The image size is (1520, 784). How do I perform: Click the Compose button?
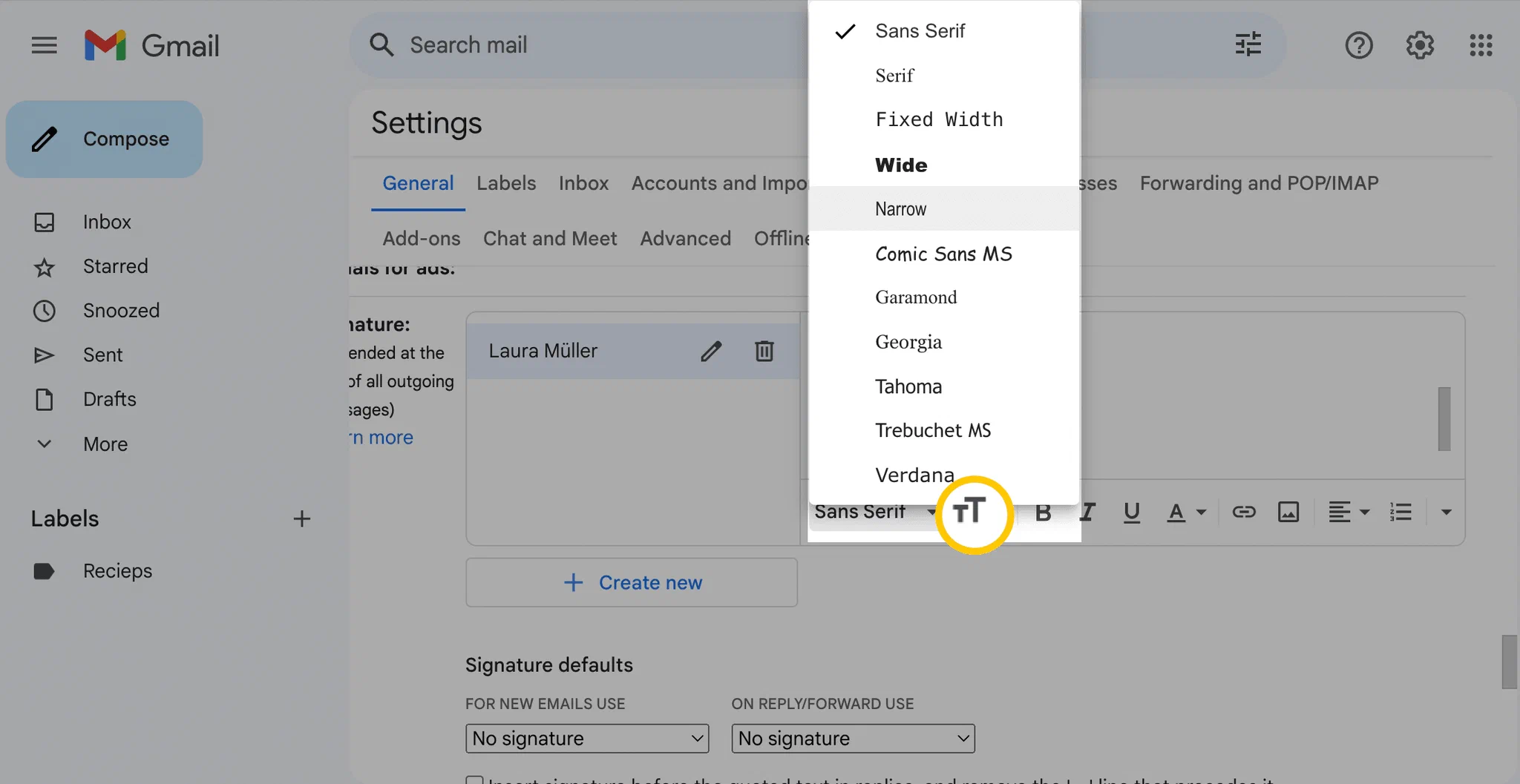pos(105,139)
